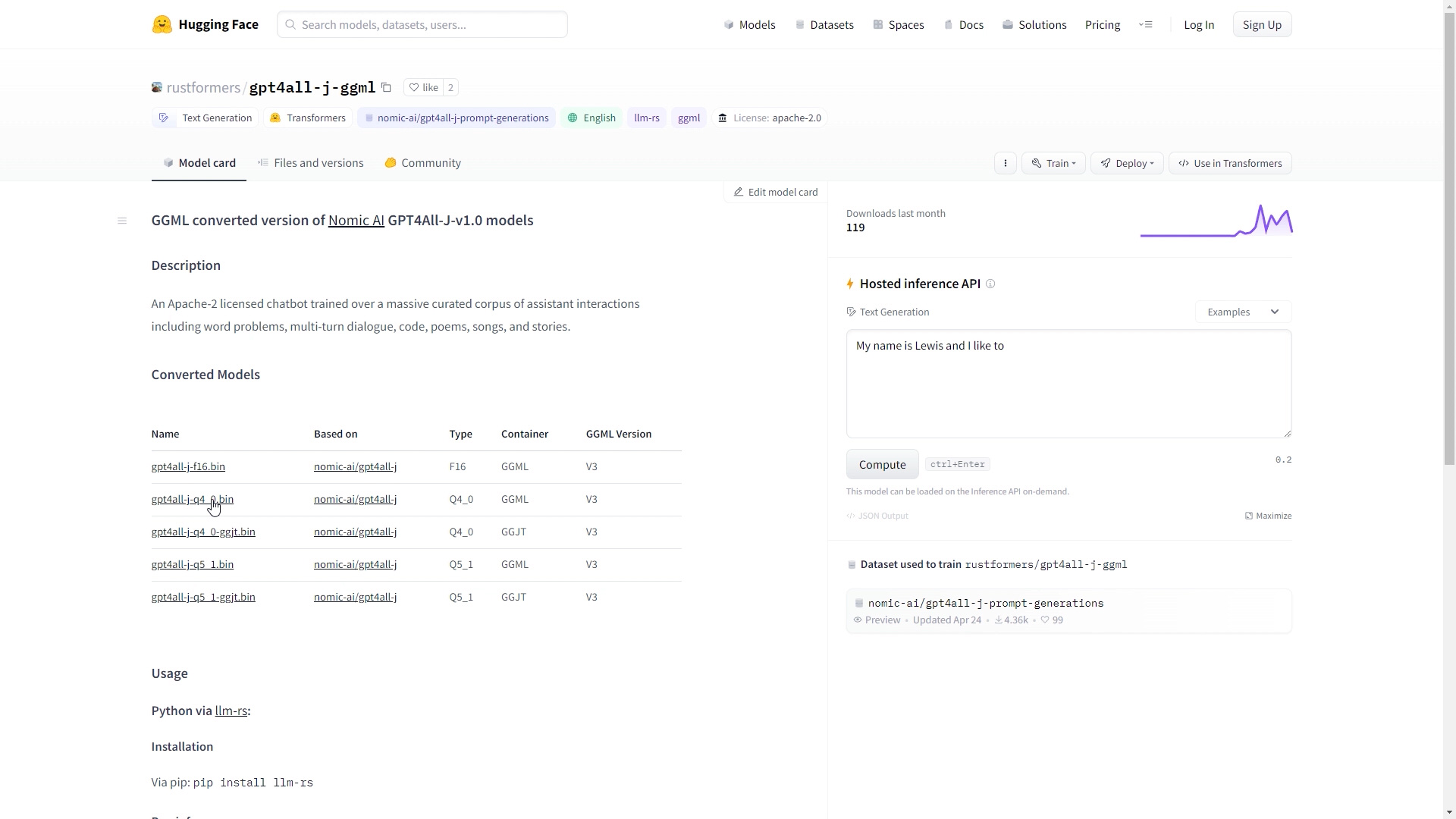Open nomic-ai/gpt4all-j-prompt-generations dataset tag
This screenshot has width=1456, height=819.
coord(457,118)
